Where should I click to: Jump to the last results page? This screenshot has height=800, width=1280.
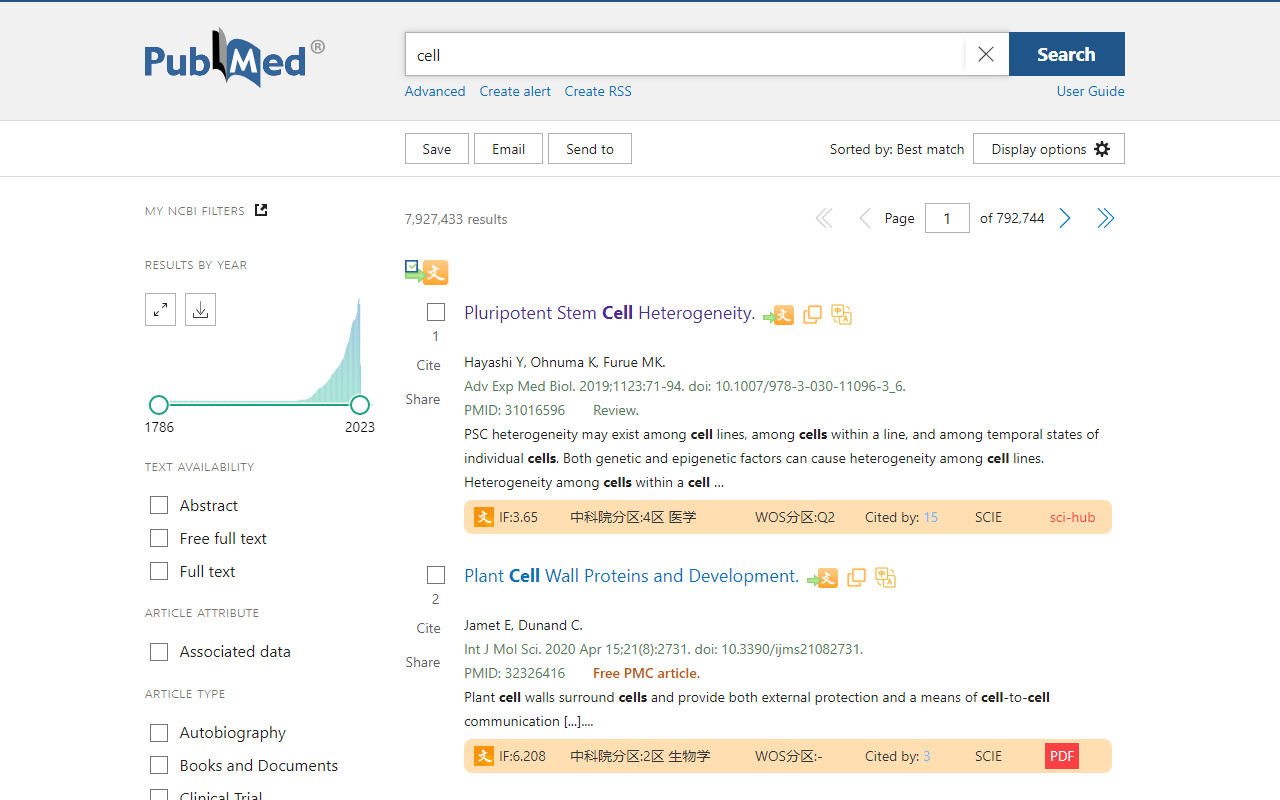click(x=1105, y=218)
